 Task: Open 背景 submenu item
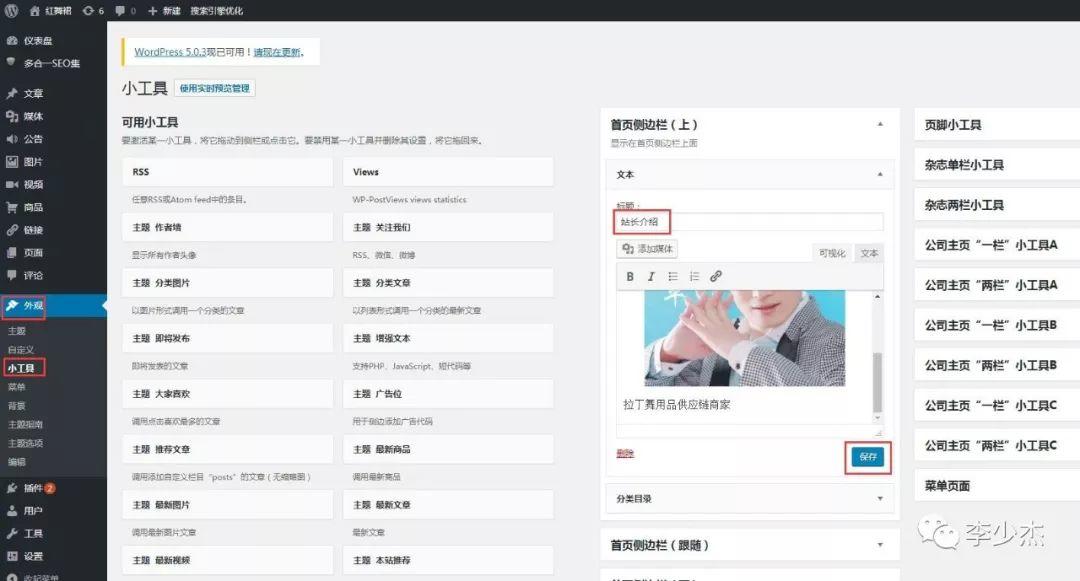[17, 405]
